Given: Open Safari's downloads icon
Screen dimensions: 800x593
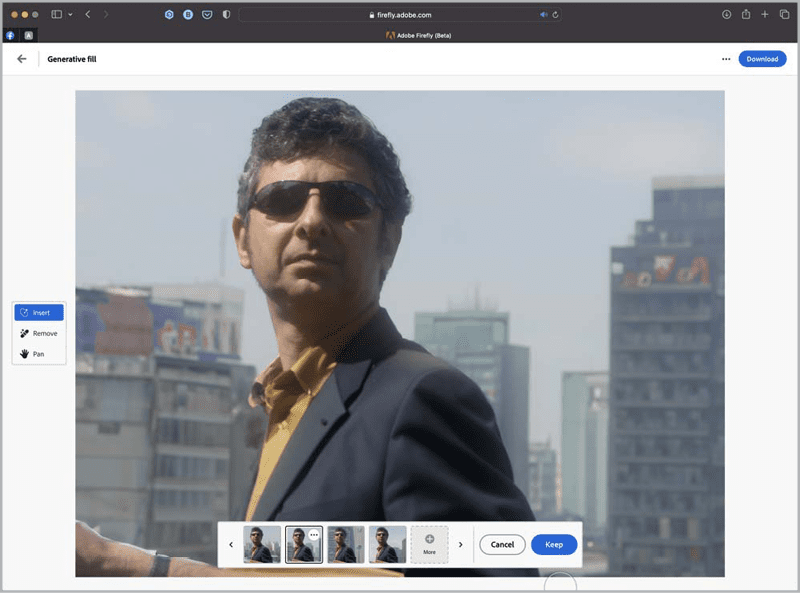Looking at the screenshot, I should [727, 15].
